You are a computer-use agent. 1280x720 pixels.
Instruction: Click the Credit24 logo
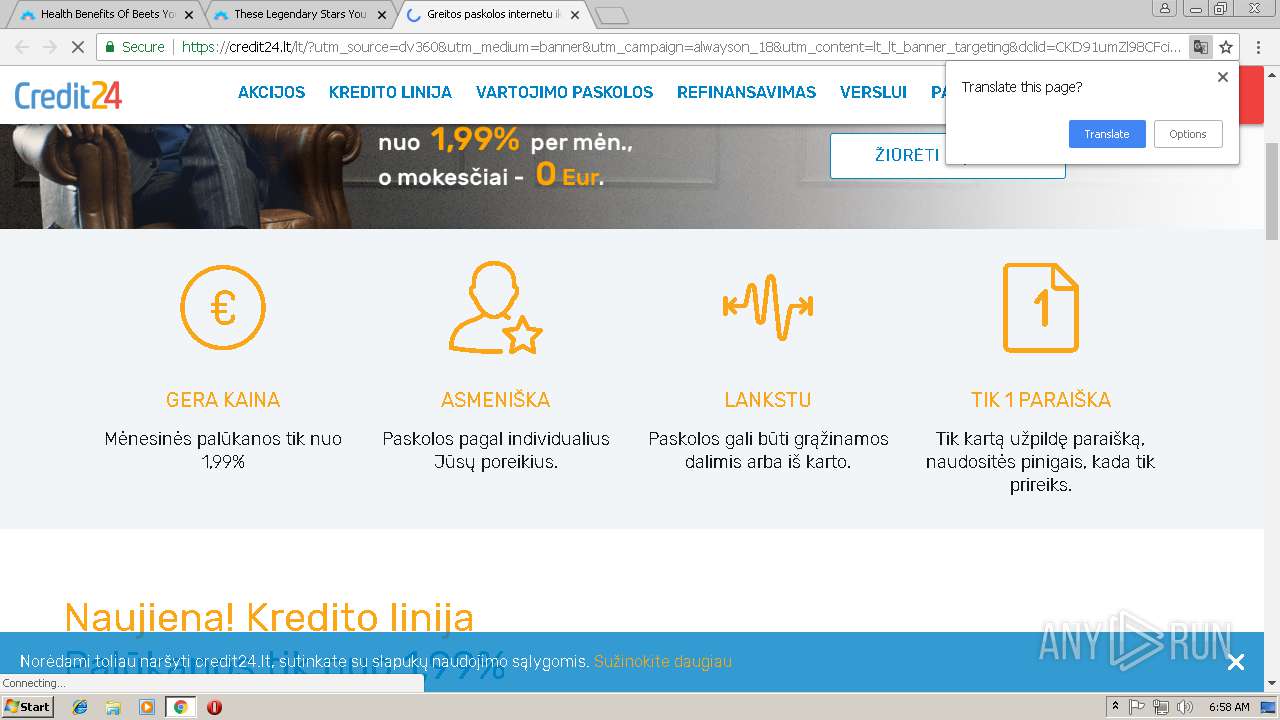pyautogui.click(x=68, y=95)
